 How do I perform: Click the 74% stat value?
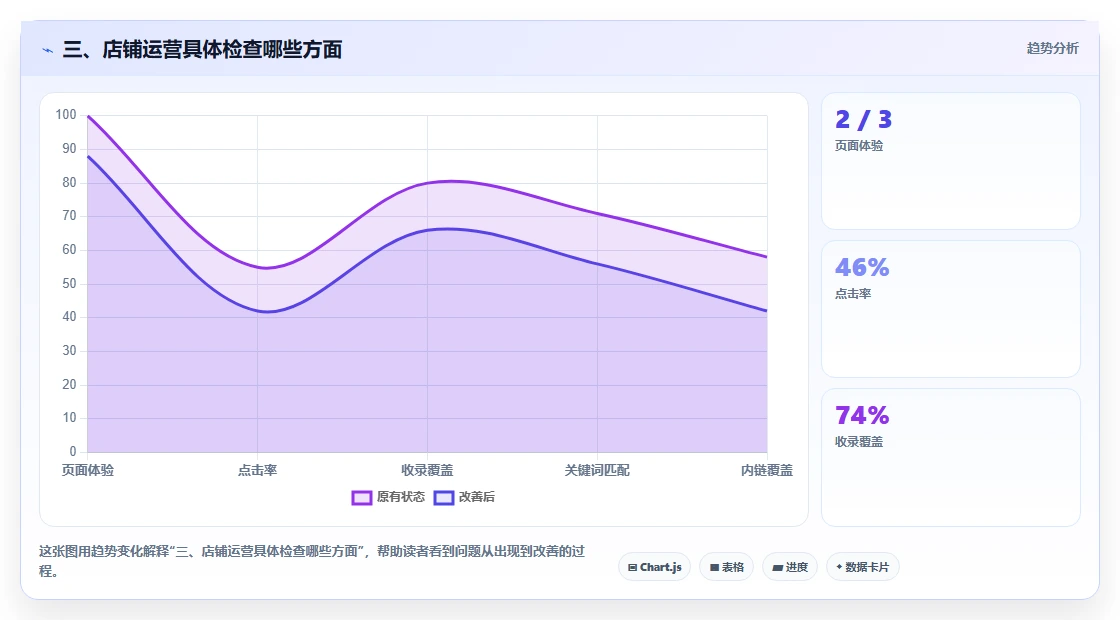point(862,415)
